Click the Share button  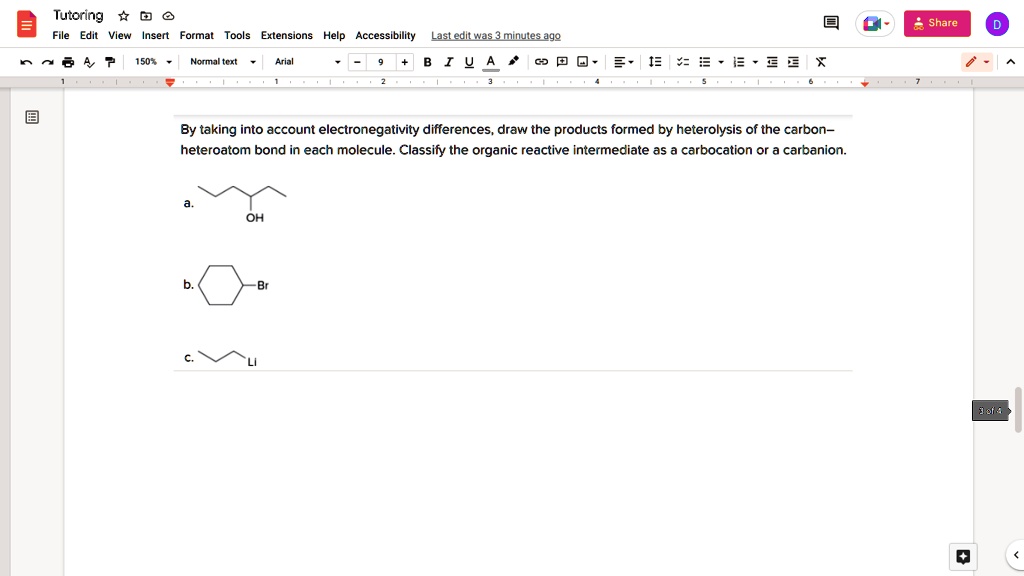click(x=936, y=22)
